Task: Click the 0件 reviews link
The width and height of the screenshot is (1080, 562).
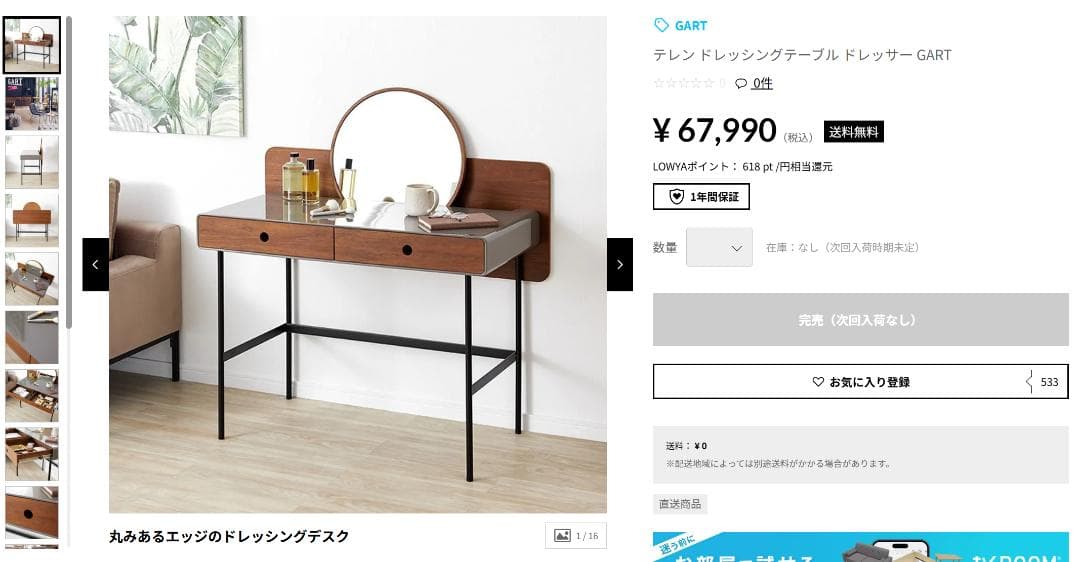Action: (762, 83)
